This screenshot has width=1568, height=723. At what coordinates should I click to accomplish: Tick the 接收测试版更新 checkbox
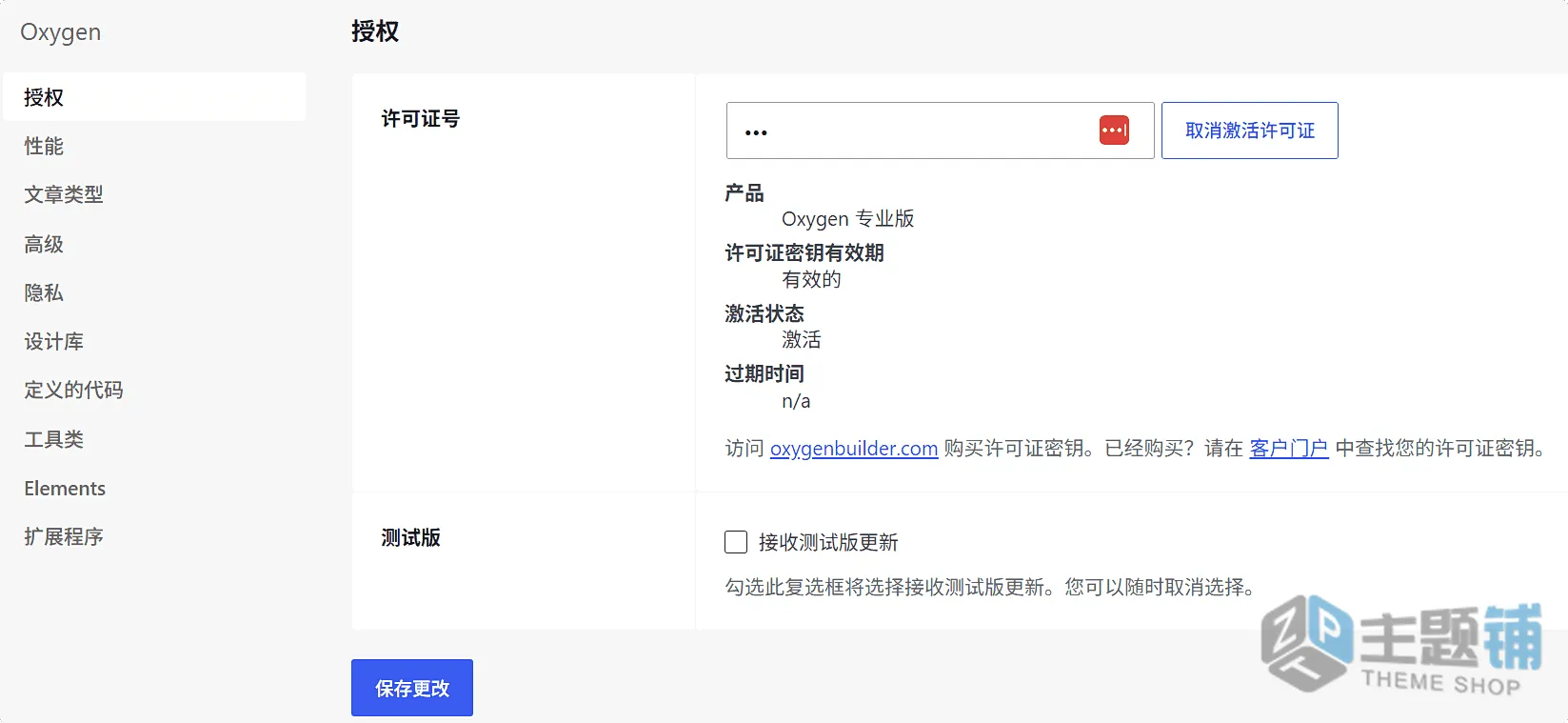pyautogui.click(x=736, y=542)
